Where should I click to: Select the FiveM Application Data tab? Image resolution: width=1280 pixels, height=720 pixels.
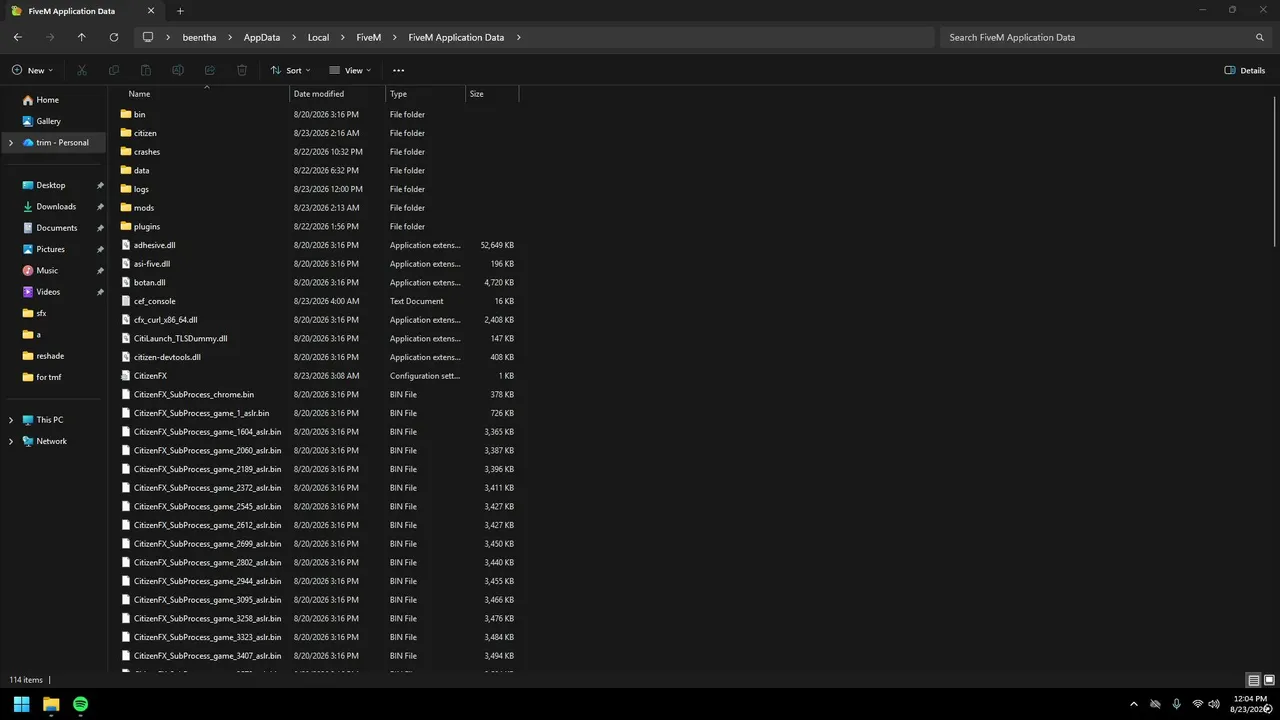pyautogui.click(x=84, y=11)
